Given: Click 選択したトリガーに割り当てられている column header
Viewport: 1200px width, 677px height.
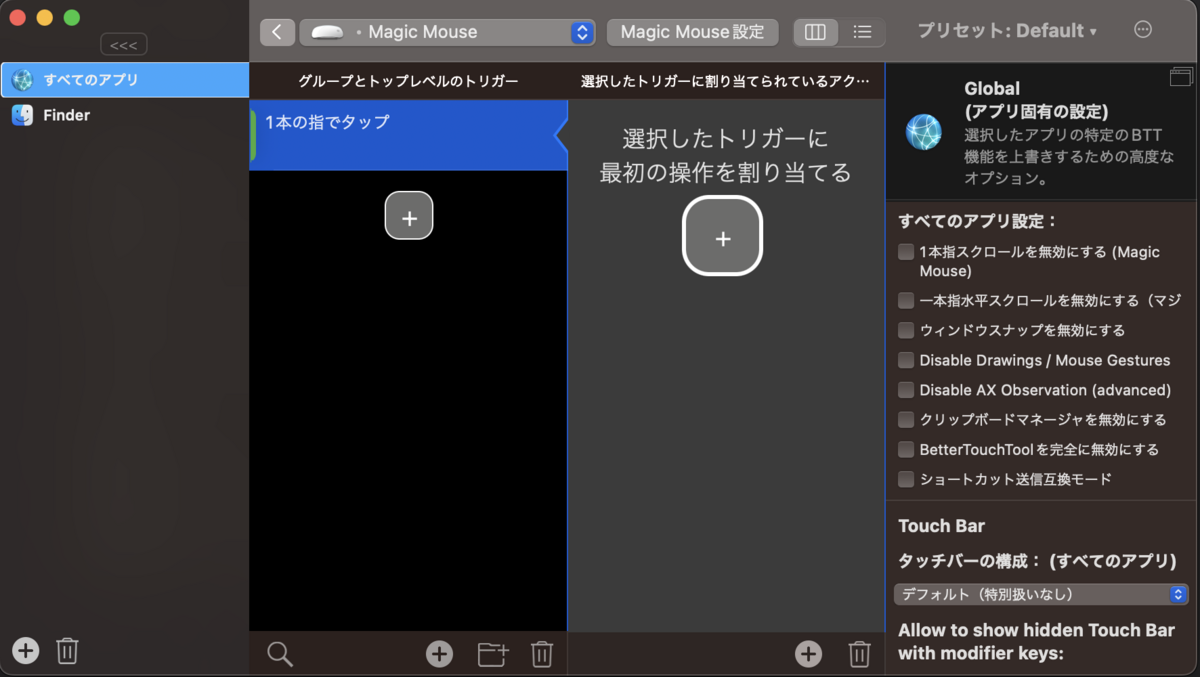Looking at the screenshot, I should [725, 80].
